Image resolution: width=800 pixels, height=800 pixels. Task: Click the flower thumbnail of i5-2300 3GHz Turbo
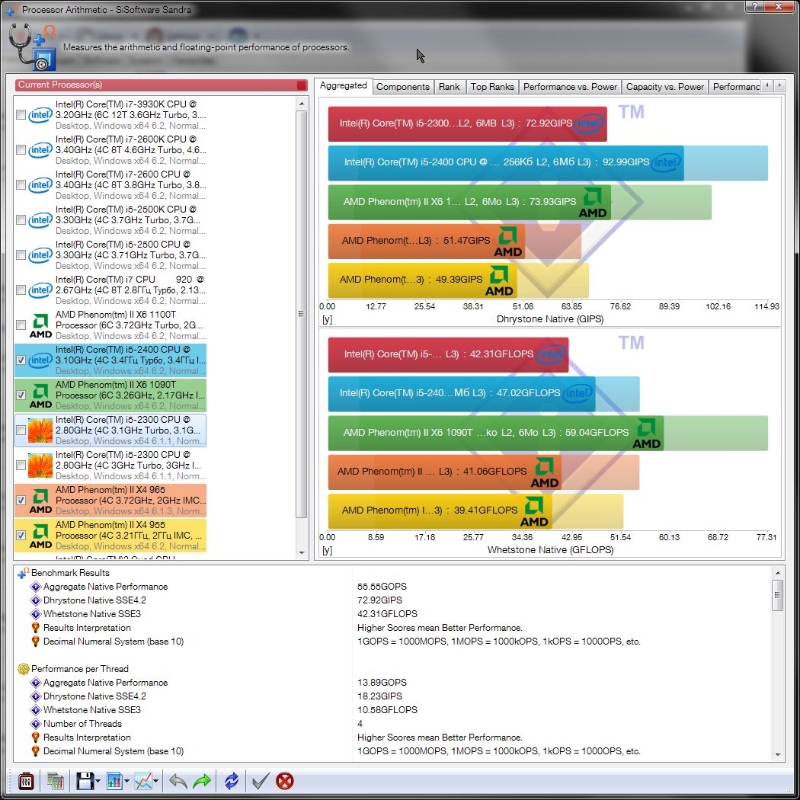pos(40,465)
